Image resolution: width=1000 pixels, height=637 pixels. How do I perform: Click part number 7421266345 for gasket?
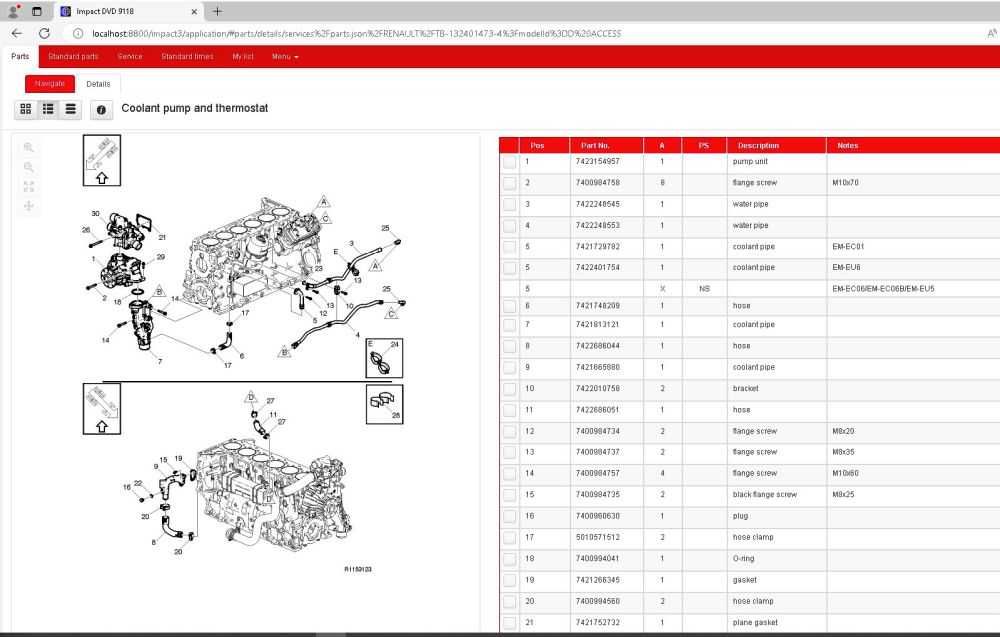pyautogui.click(x=598, y=580)
